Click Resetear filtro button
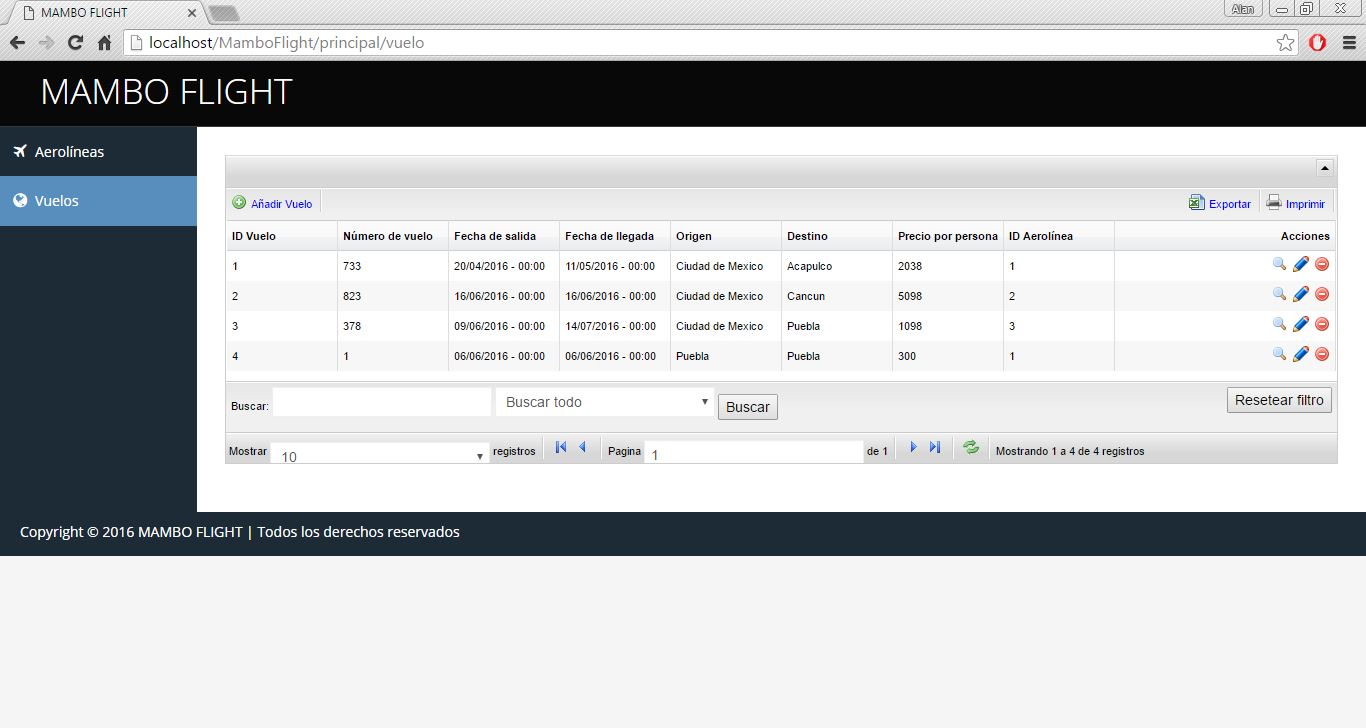 pos(1279,400)
